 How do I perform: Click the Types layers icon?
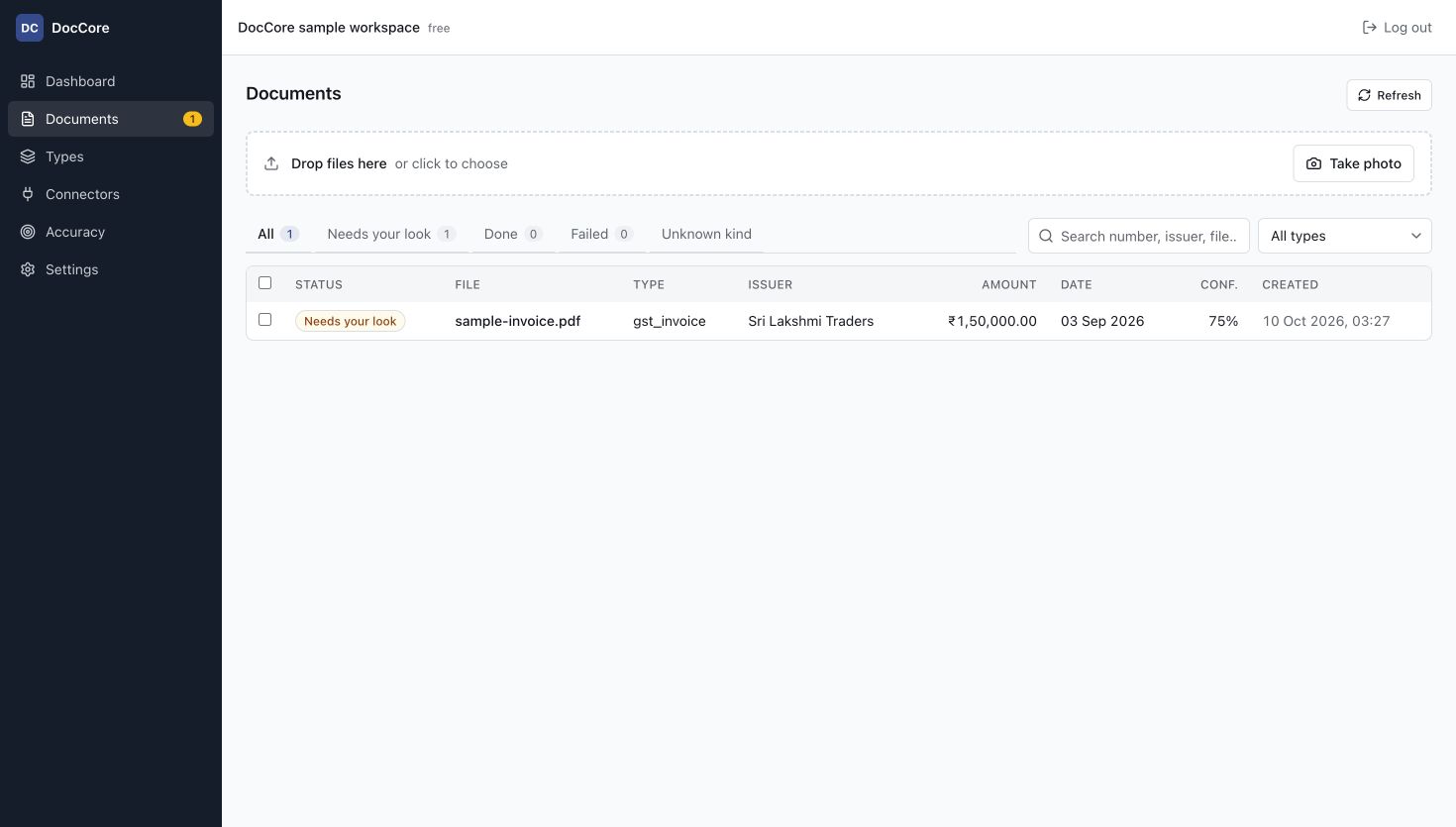(28, 156)
